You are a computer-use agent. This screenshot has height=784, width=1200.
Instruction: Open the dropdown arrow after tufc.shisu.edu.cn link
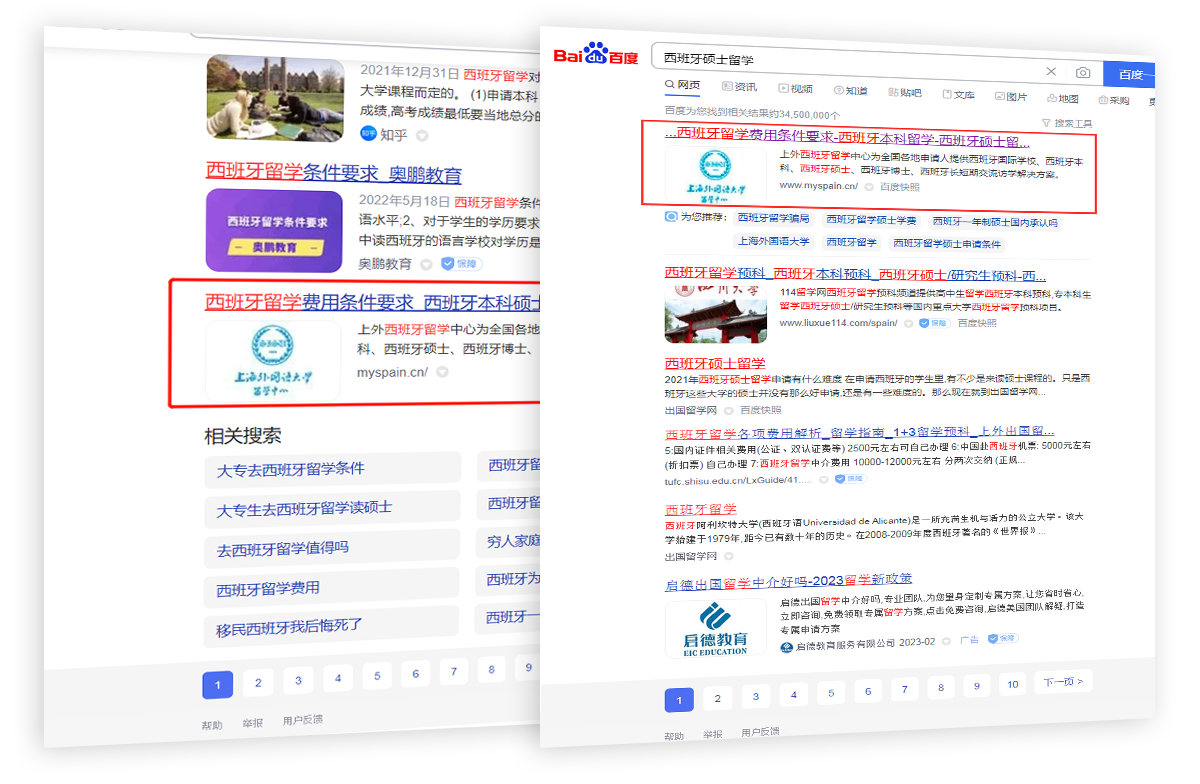click(x=823, y=480)
